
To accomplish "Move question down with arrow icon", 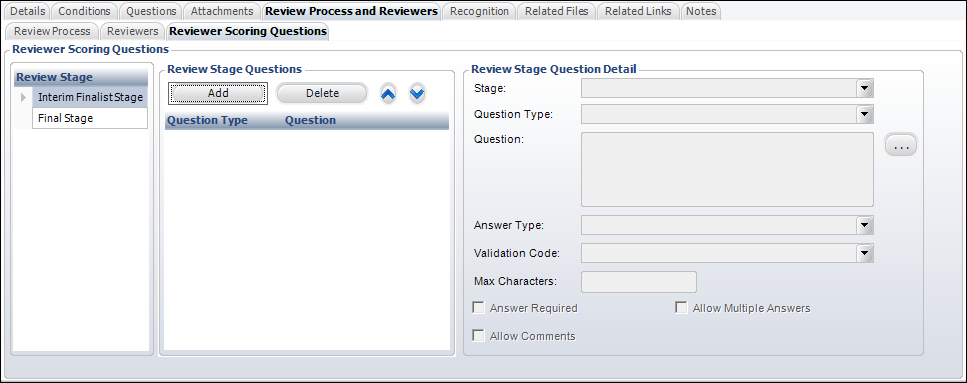I will [x=418, y=94].
